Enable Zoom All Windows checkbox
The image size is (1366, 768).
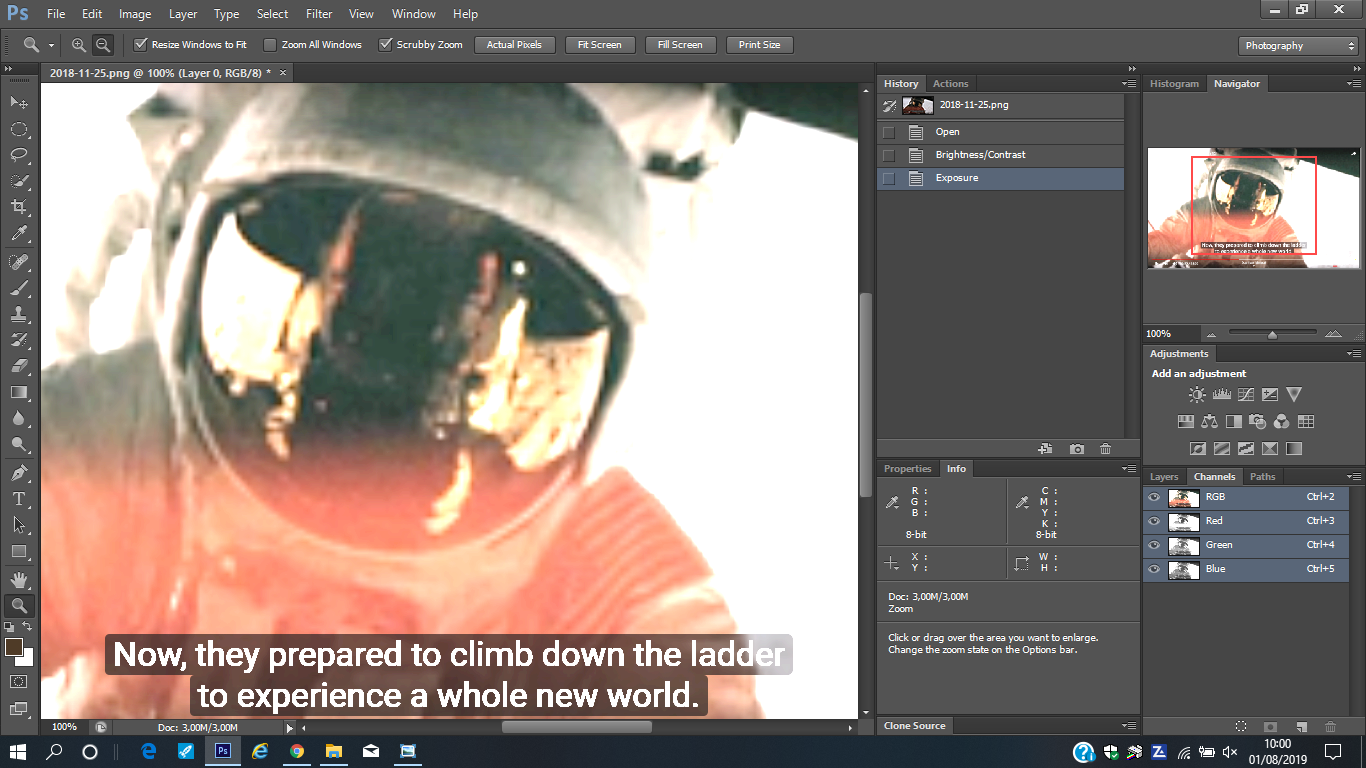tap(270, 45)
